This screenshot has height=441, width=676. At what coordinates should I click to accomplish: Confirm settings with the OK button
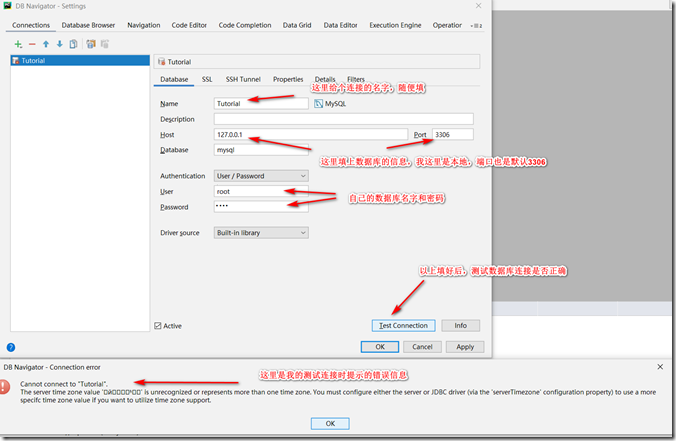pyautogui.click(x=380, y=347)
